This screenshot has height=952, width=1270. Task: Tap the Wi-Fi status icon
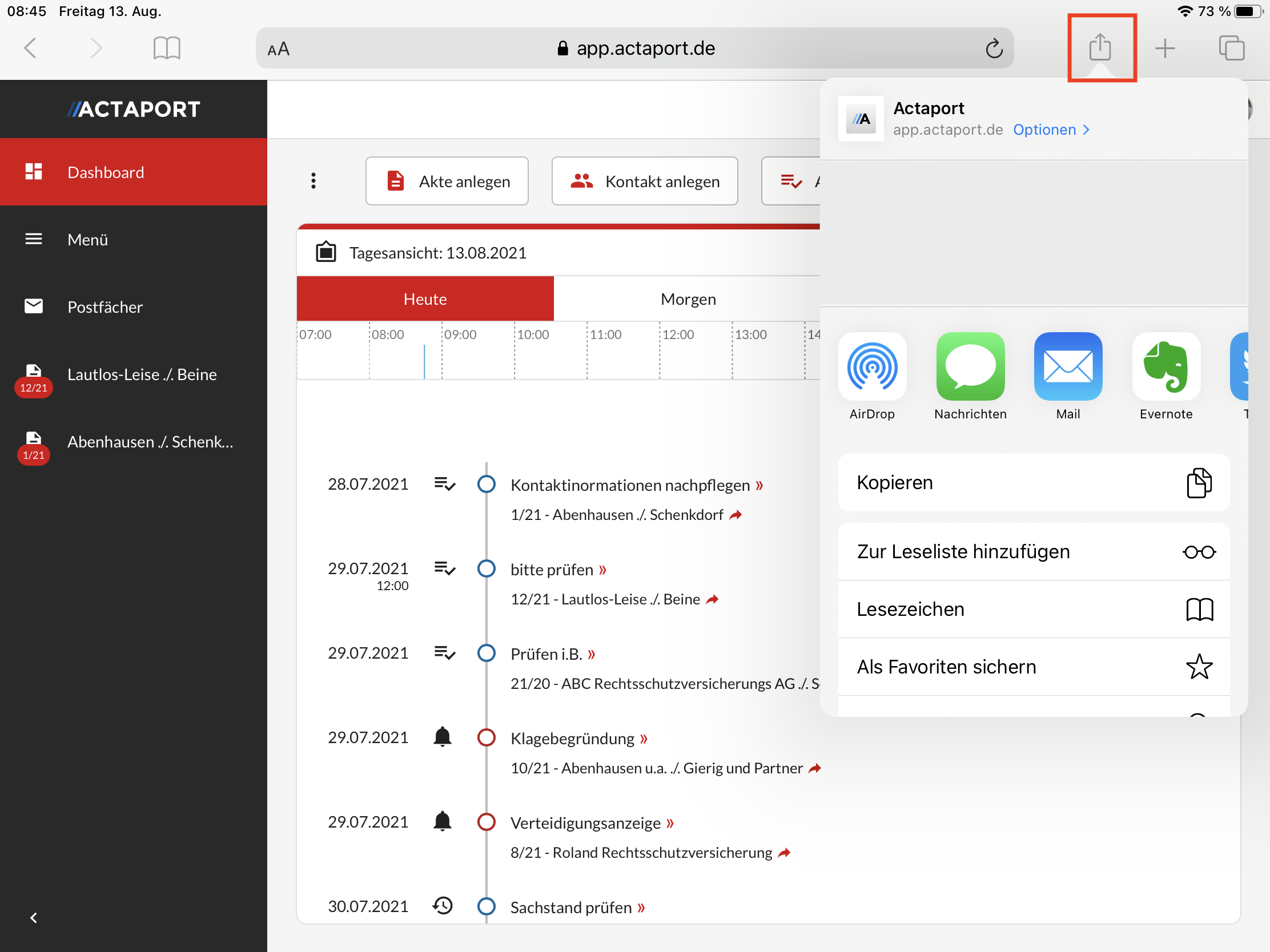pyautogui.click(x=1184, y=11)
